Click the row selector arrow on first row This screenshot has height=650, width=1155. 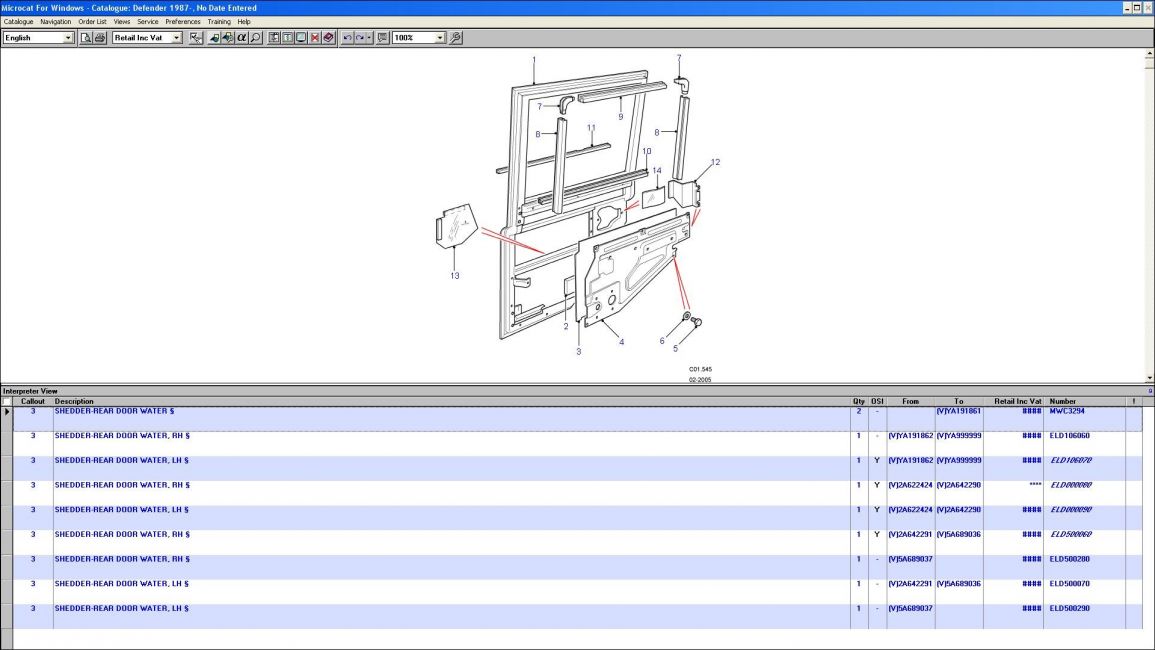click(x=7, y=412)
